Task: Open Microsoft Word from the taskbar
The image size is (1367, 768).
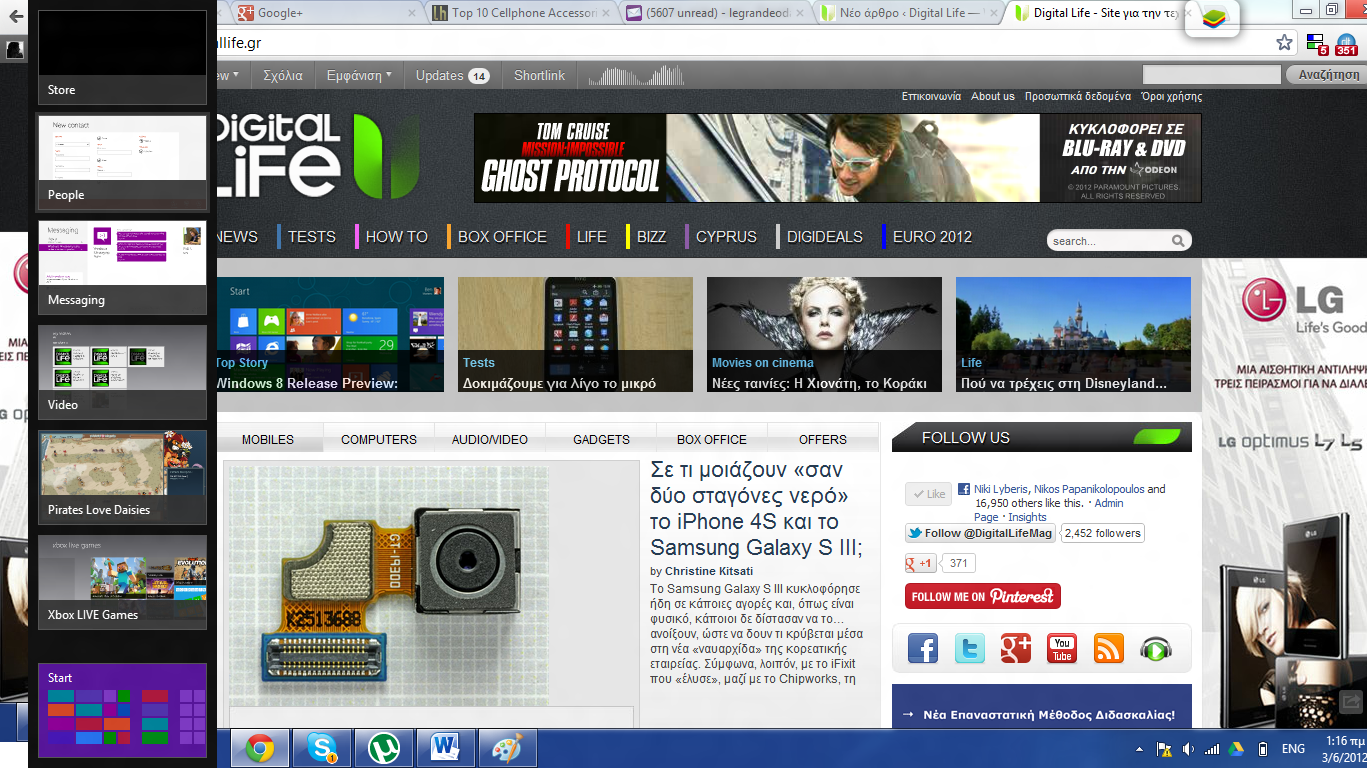Action: click(x=446, y=748)
